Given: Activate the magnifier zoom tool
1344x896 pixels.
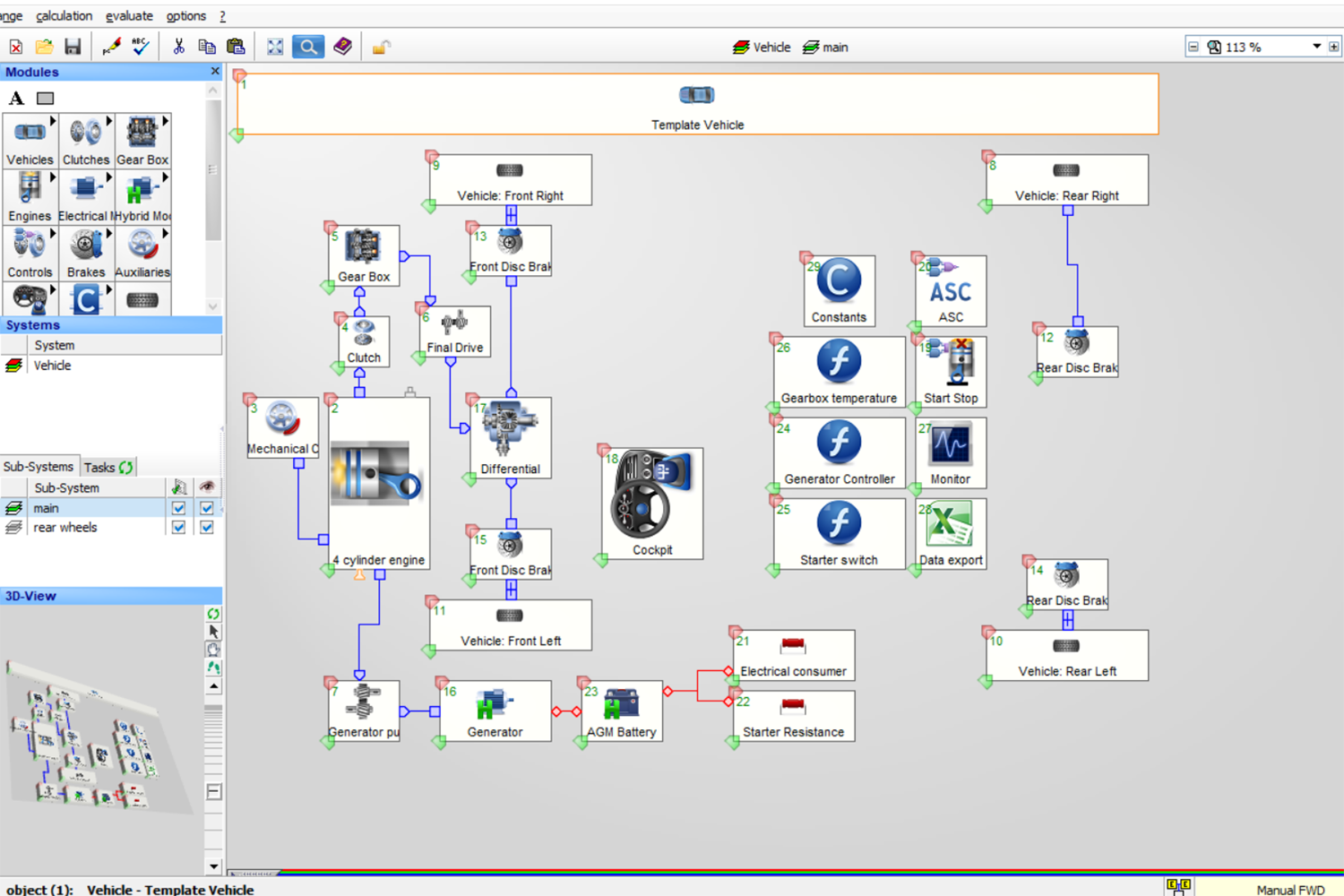Looking at the screenshot, I should coord(307,47).
